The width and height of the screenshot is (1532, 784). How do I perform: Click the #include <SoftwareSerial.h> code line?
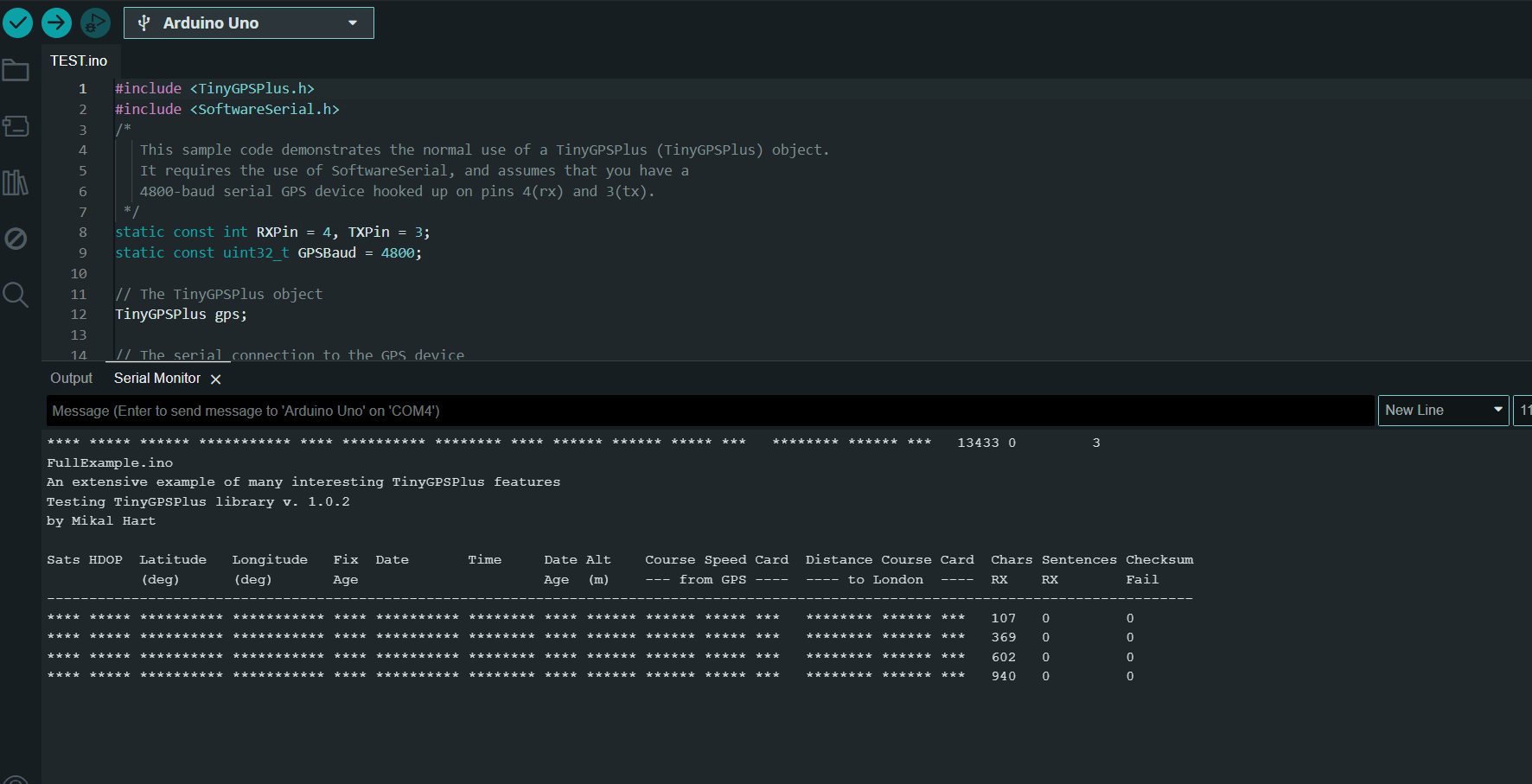click(227, 110)
